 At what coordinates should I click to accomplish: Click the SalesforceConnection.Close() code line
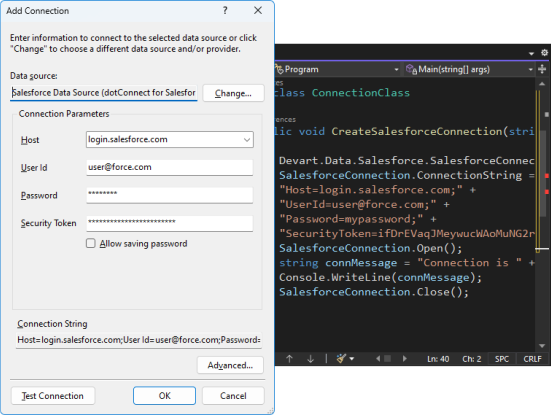[x=374, y=292]
